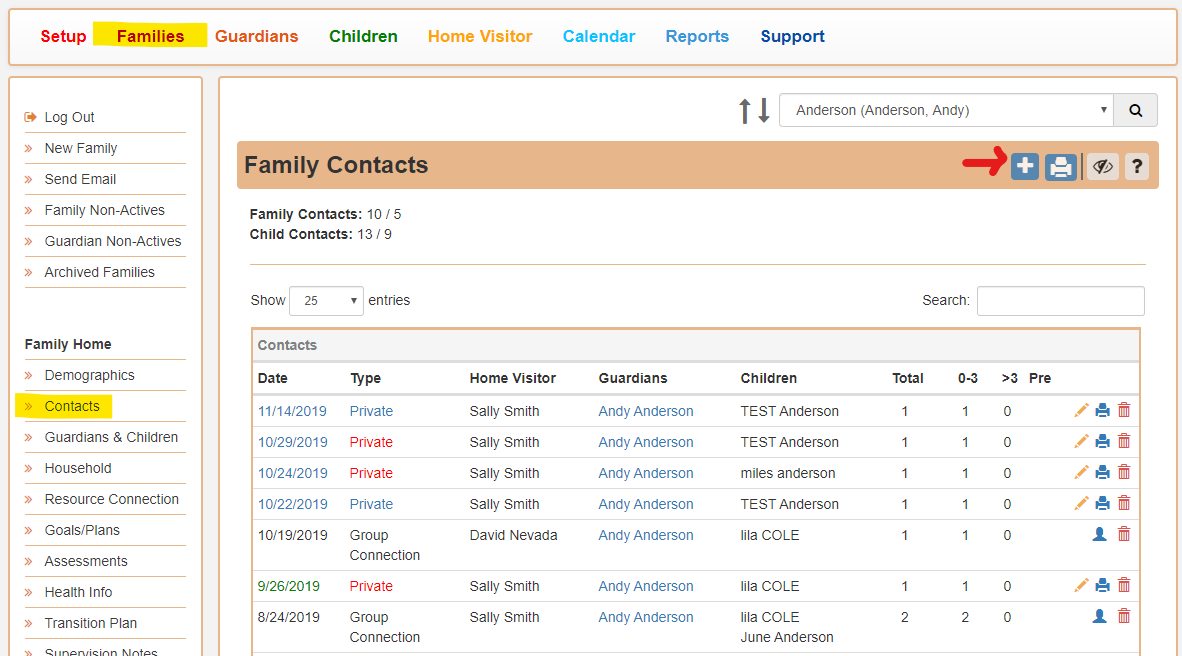
Task: Delete the 9/26/2019 contact row
Action: (x=1124, y=585)
